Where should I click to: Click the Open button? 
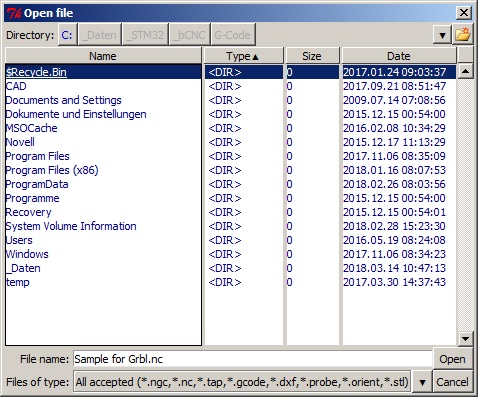coord(452,359)
